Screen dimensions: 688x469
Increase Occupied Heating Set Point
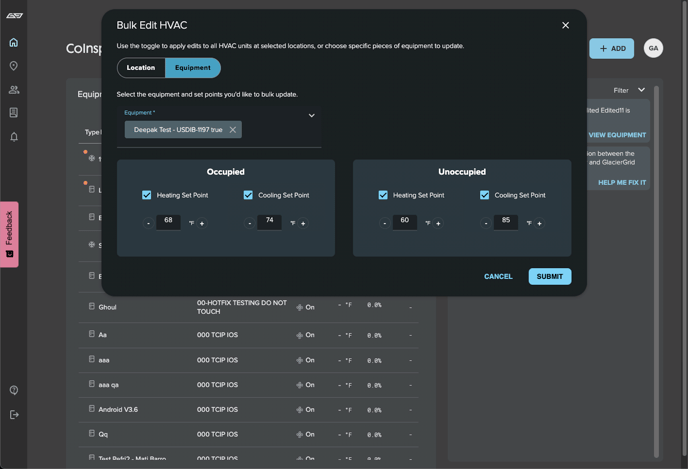click(x=202, y=223)
